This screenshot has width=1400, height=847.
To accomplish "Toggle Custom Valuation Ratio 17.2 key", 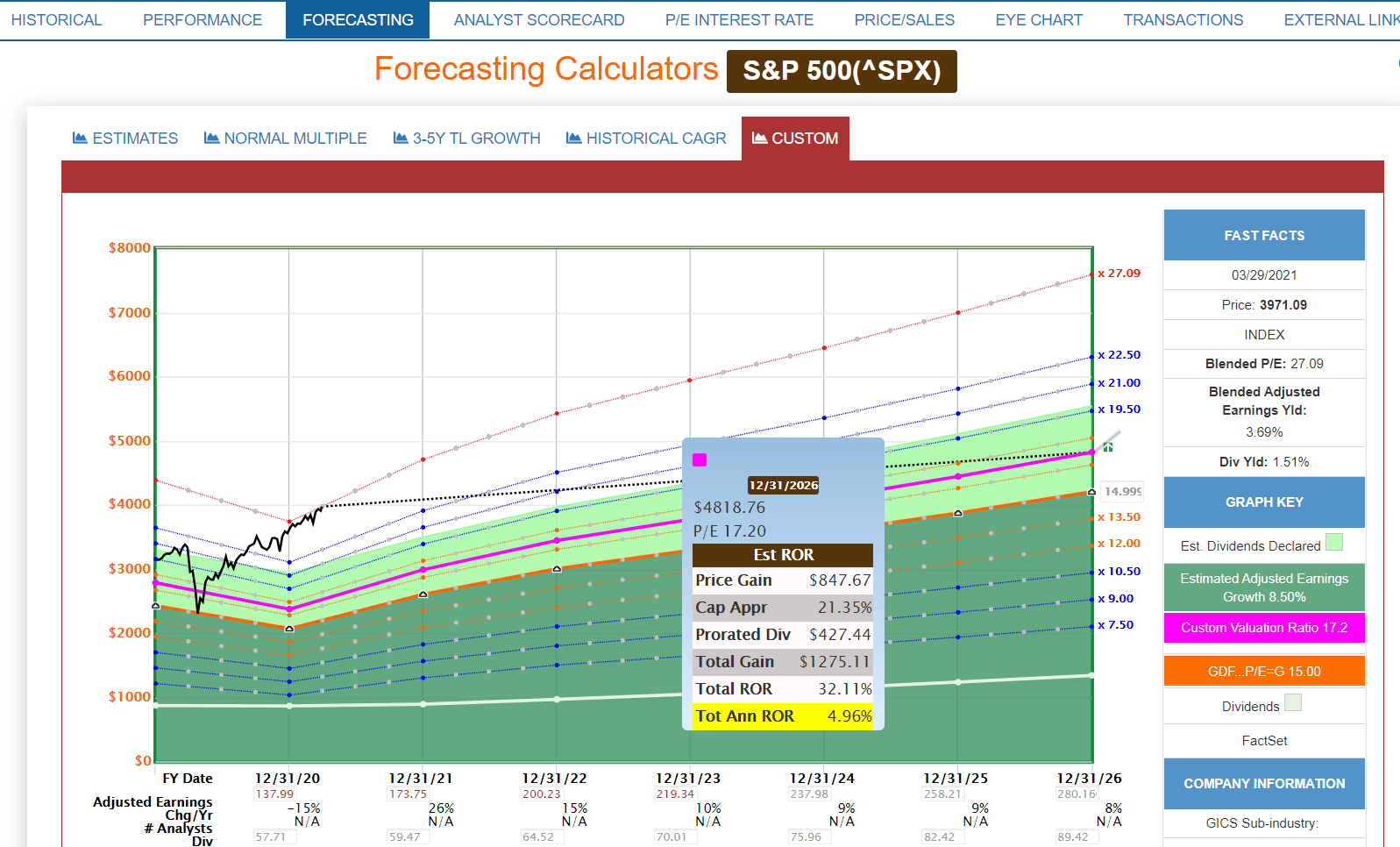I will click(1264, 628).
